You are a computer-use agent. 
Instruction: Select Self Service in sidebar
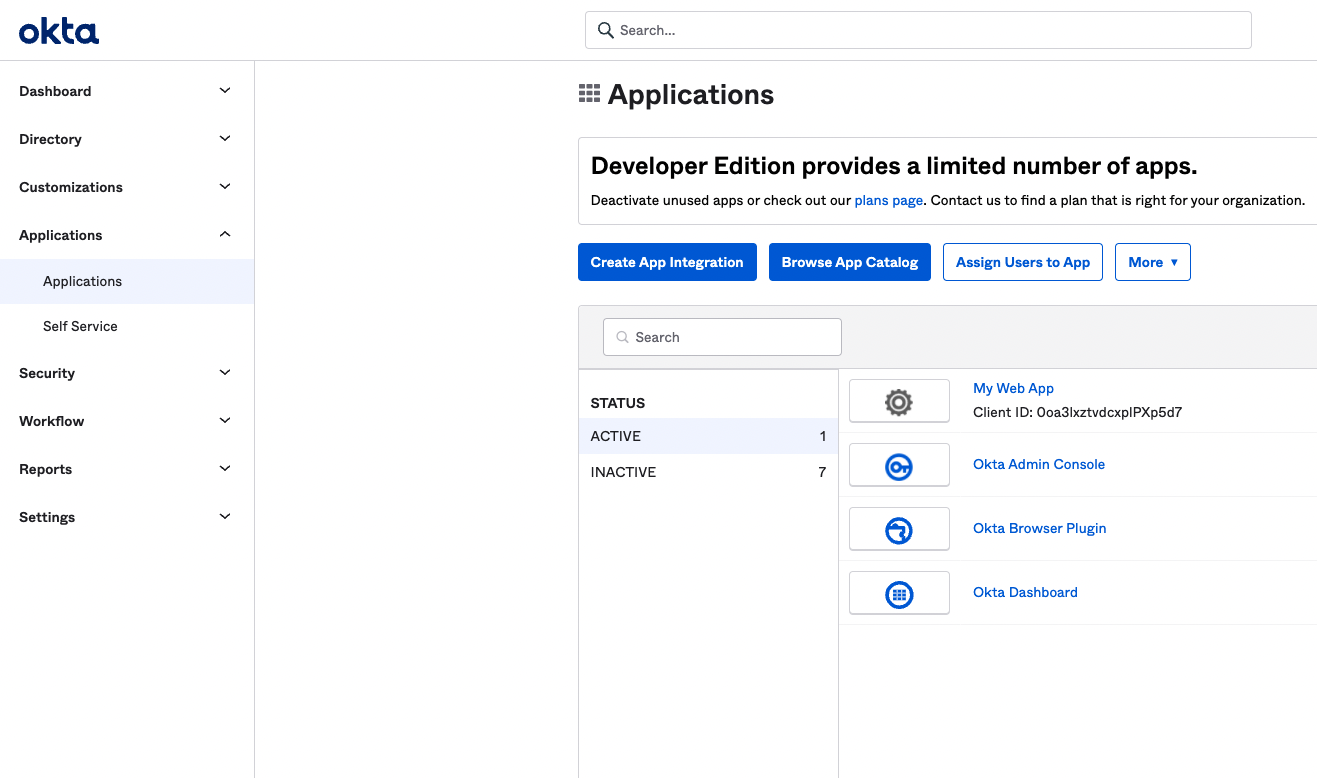pyautogui.click(x=80, y=326)
